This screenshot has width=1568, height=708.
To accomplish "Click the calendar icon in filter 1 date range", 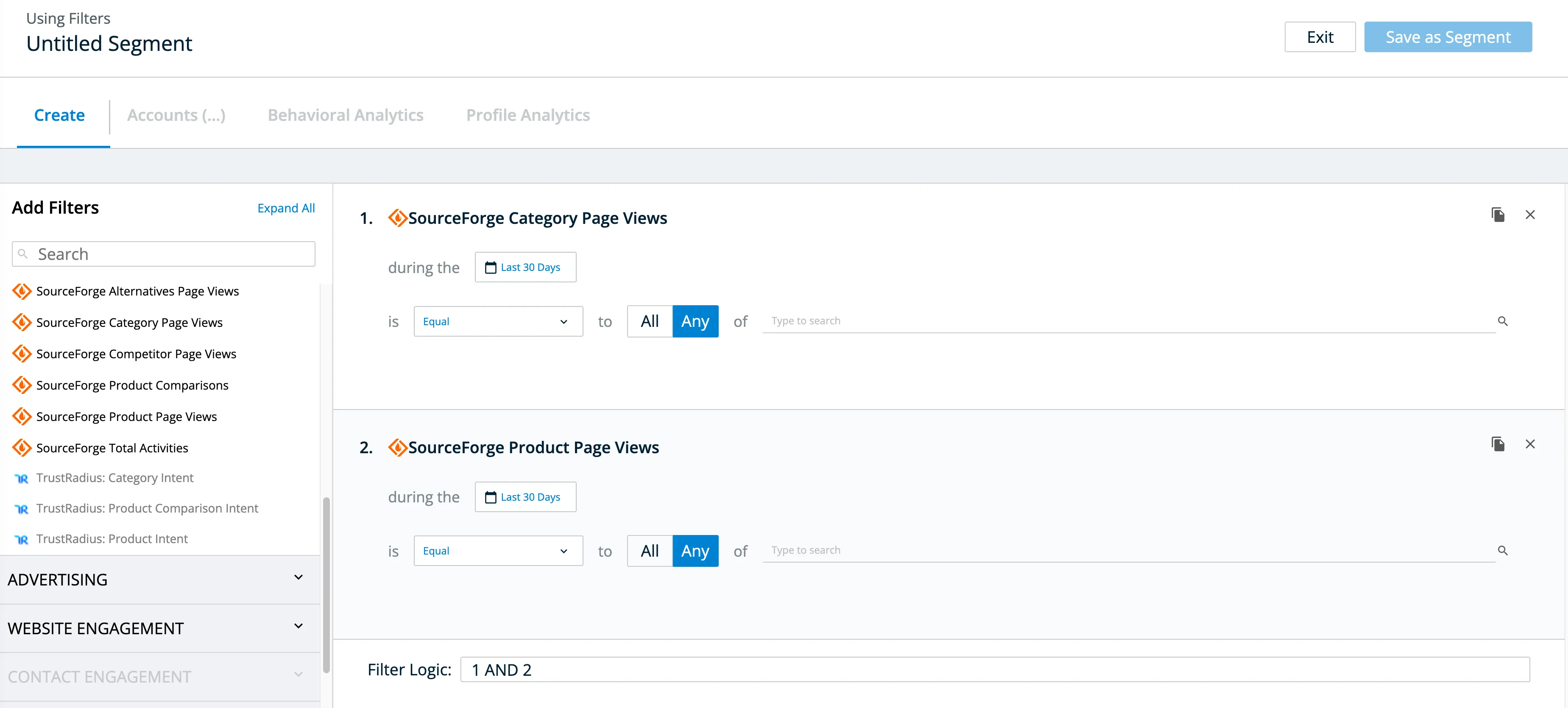I will click(x=491, y=267).
